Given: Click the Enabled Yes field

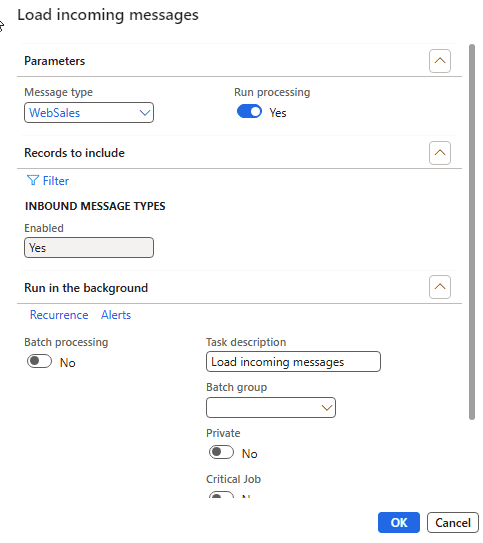Looking at the screenshot, I should (x=89, y=248).
